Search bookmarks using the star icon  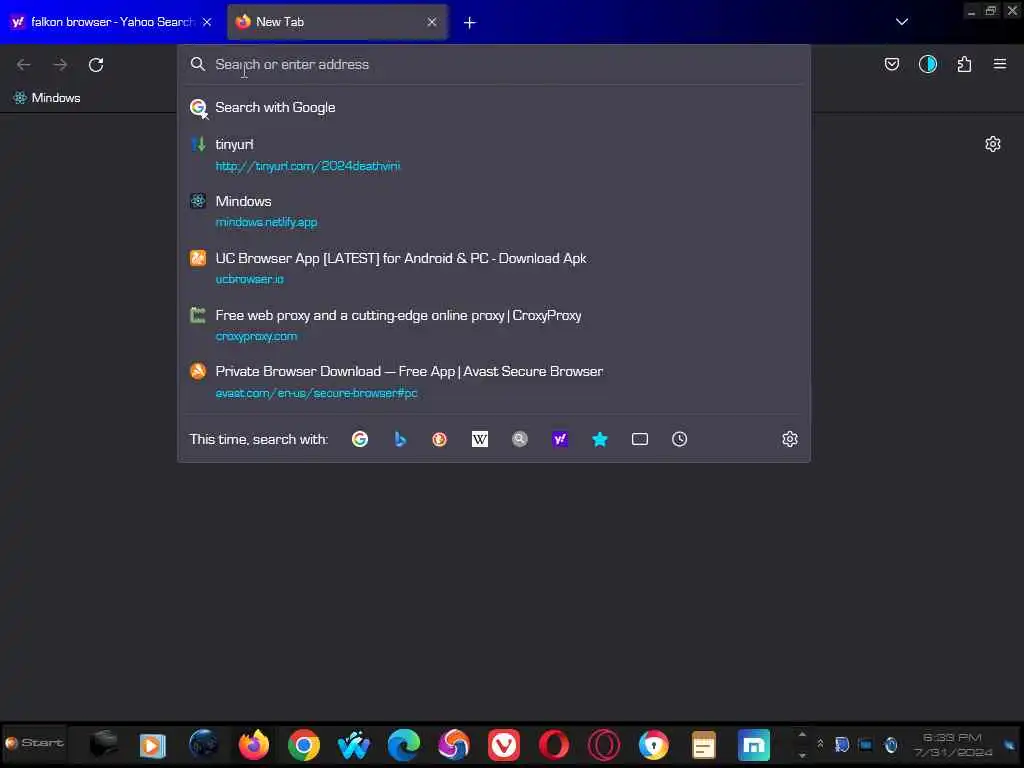(600, 440)
